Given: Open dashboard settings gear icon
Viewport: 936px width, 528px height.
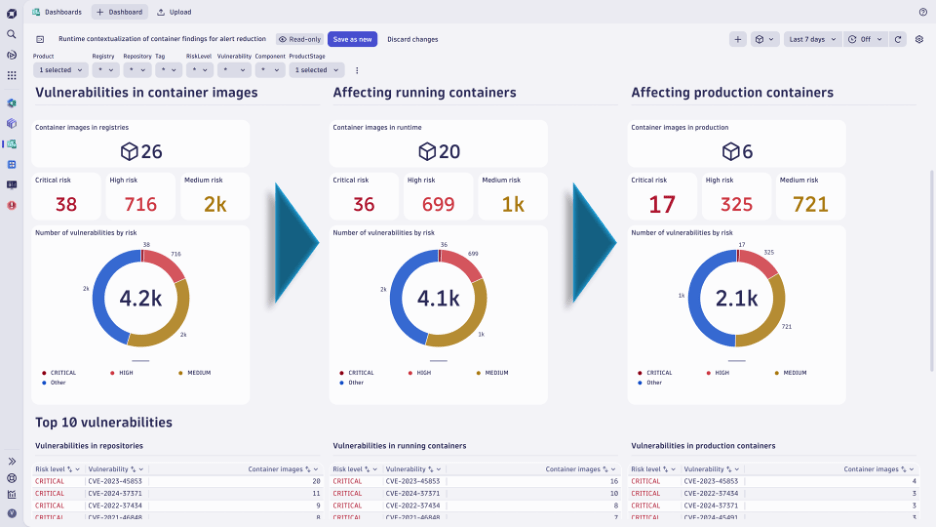Looking at the screenshot, I should tap(919, 39).
